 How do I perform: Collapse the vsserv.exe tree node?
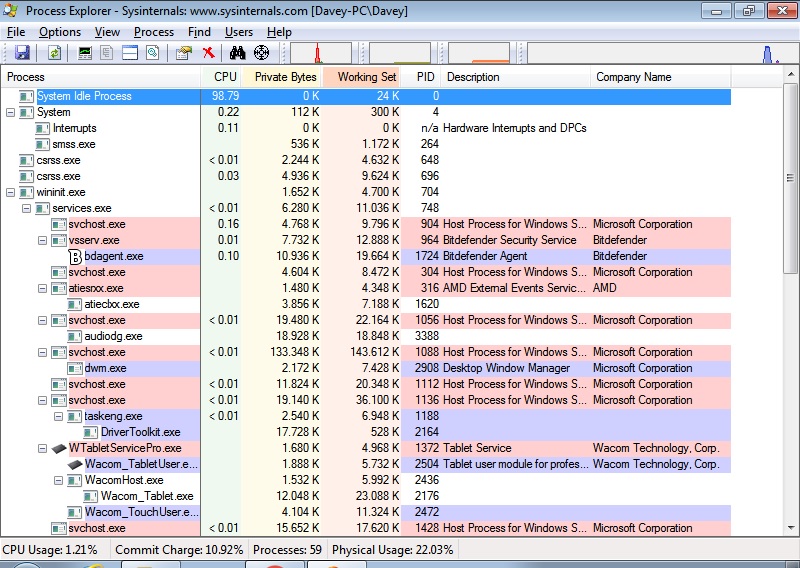point(43,240)
